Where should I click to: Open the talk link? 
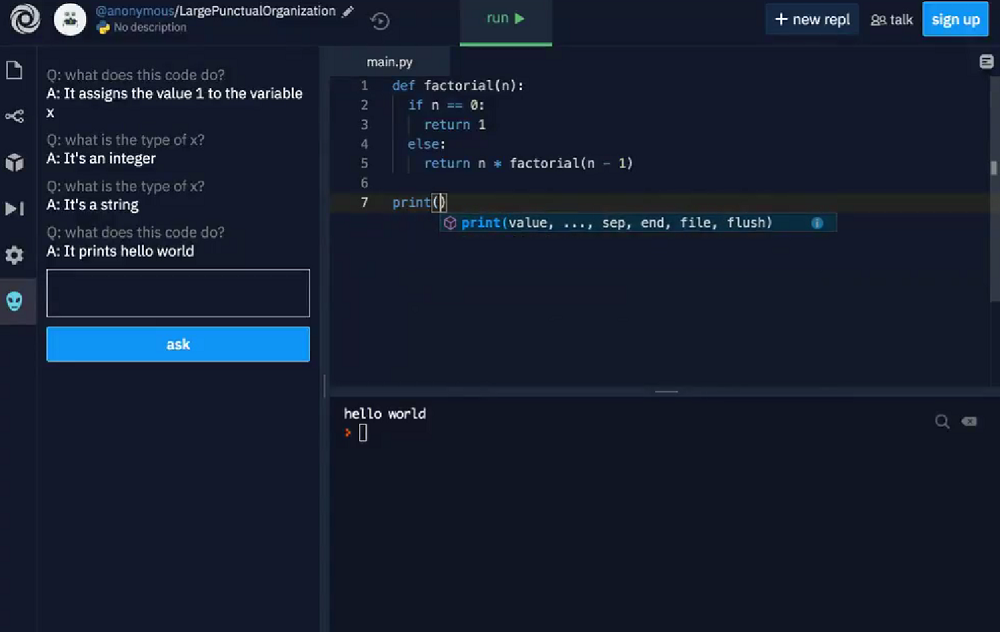tap(891, 19)
